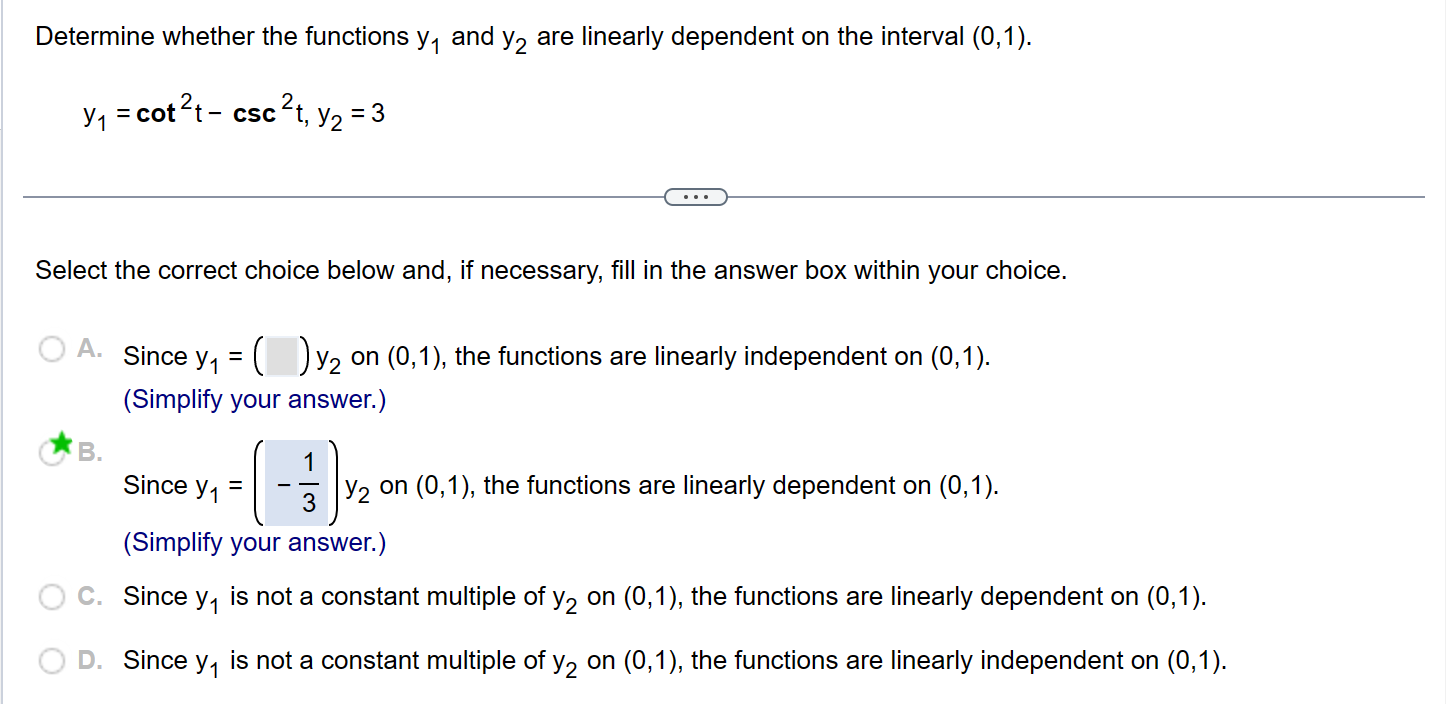Collapse the problem section via the ellipsis control
Viewport: 1446px width, 704px height.
696,197
